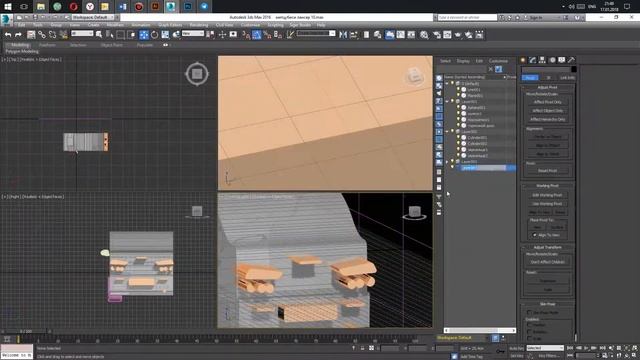Click the Reset Pivot button
The width and height of the screenshot is (640, 360).
click(x=547, y=171)
